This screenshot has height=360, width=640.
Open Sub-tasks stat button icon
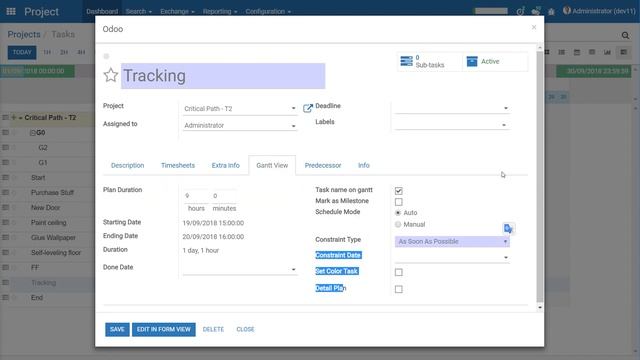click(407, 61)
